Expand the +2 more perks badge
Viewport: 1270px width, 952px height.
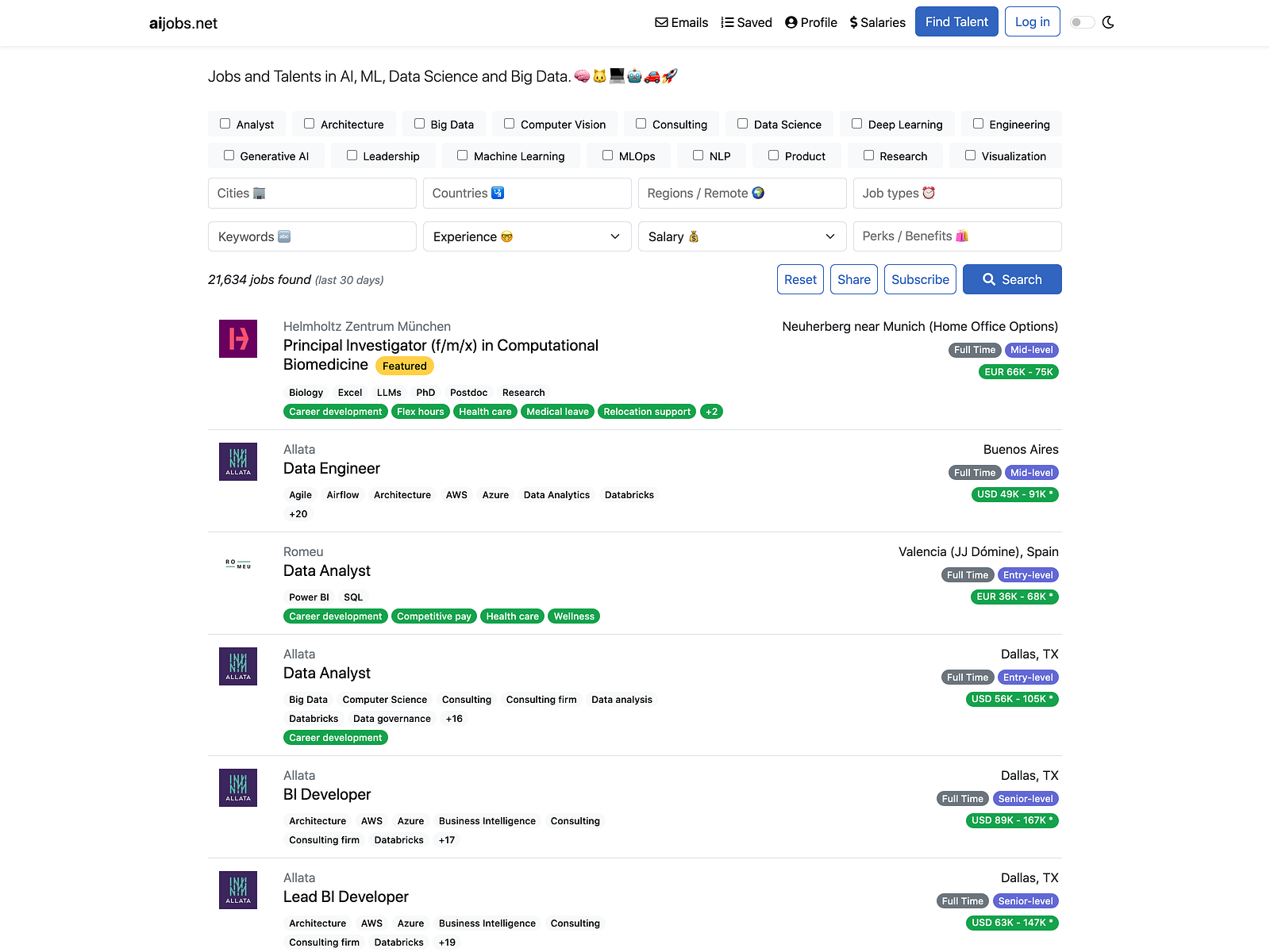click(x=712, y=412)
